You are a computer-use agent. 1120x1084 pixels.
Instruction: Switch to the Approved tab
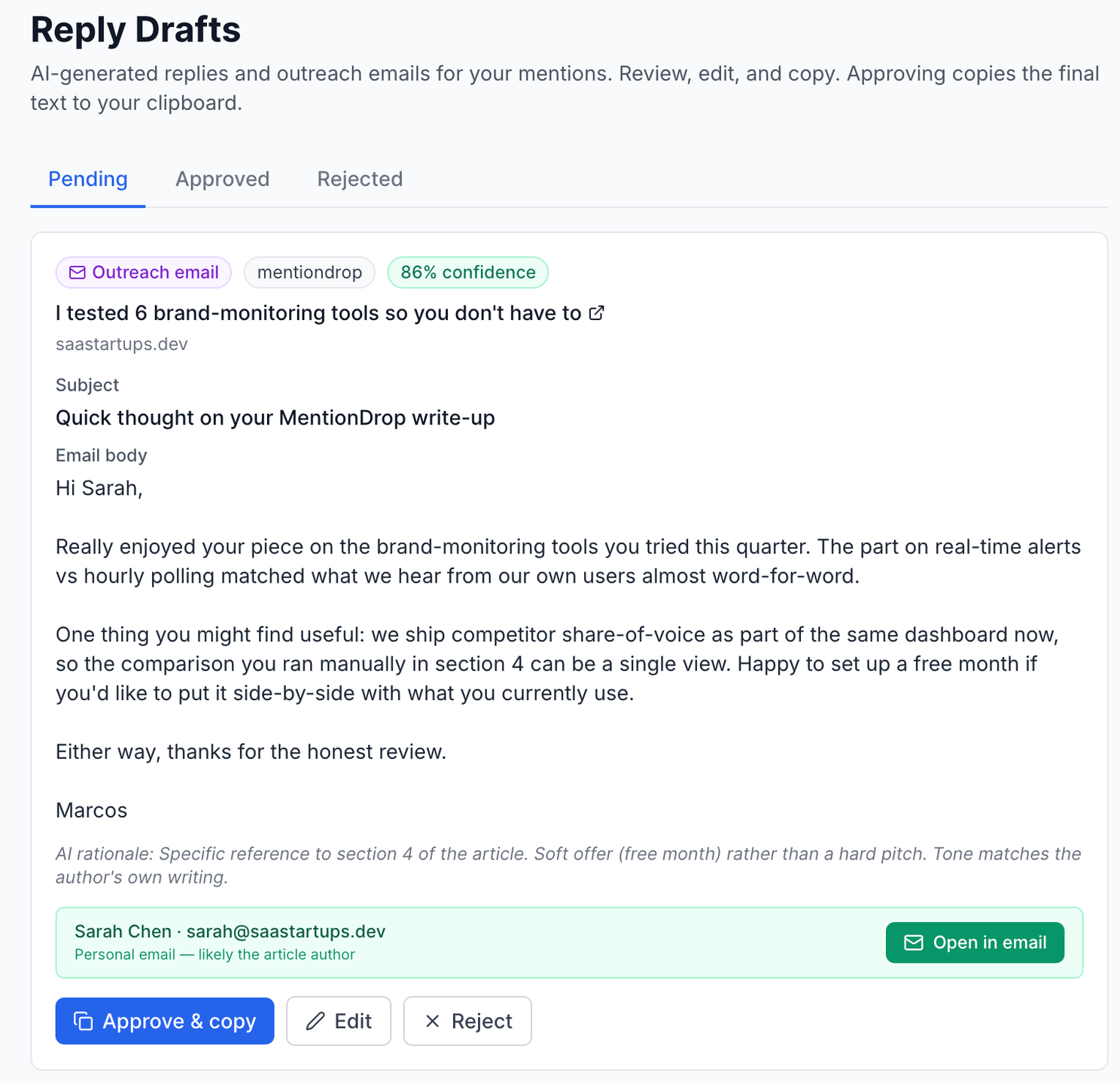tap(222, 179)
